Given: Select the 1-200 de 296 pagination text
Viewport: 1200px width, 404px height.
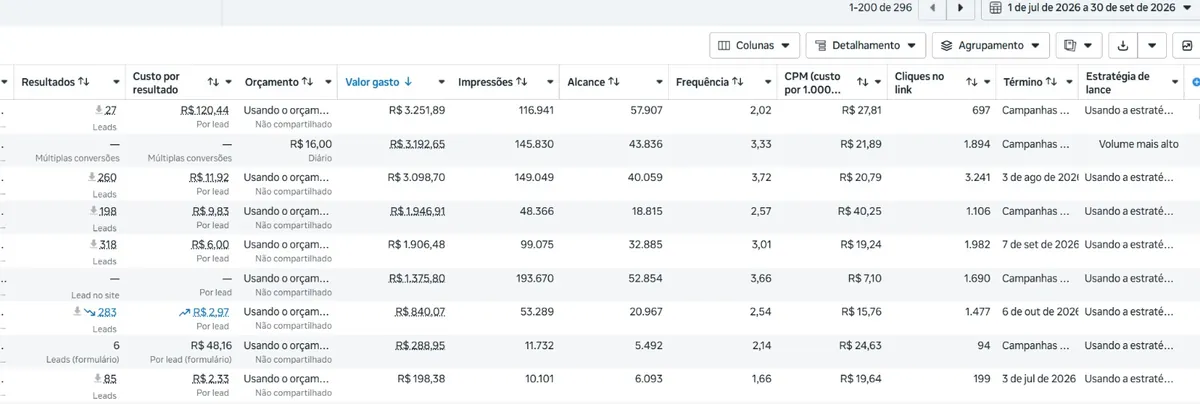Looking at the screenshot, I should pos(880,8).
